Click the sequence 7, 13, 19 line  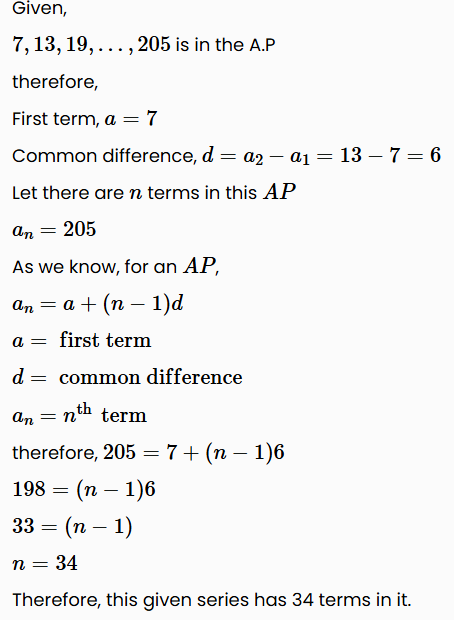click(x=144, y=44)
